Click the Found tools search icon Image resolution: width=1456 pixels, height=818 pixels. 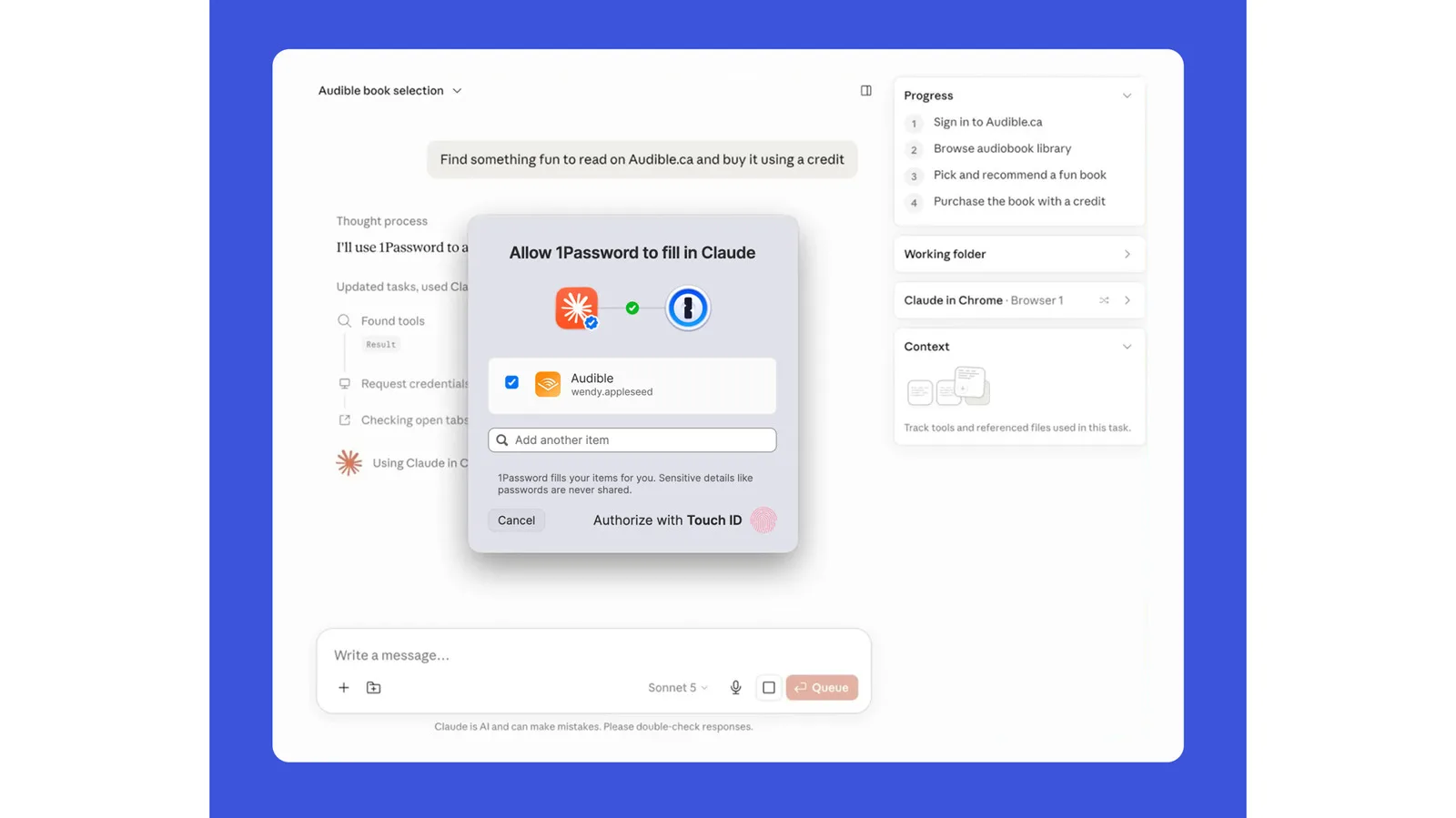point(344,321)
